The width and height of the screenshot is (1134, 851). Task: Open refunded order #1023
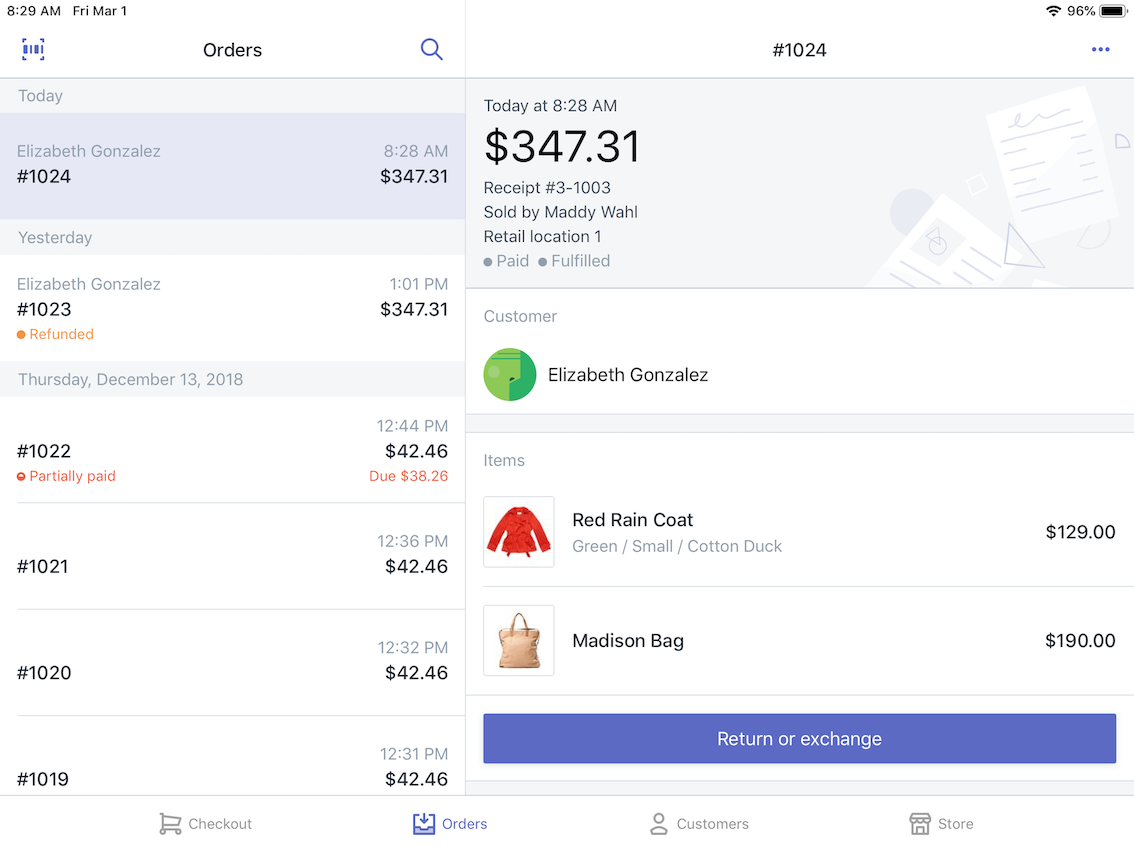(232, 308)
